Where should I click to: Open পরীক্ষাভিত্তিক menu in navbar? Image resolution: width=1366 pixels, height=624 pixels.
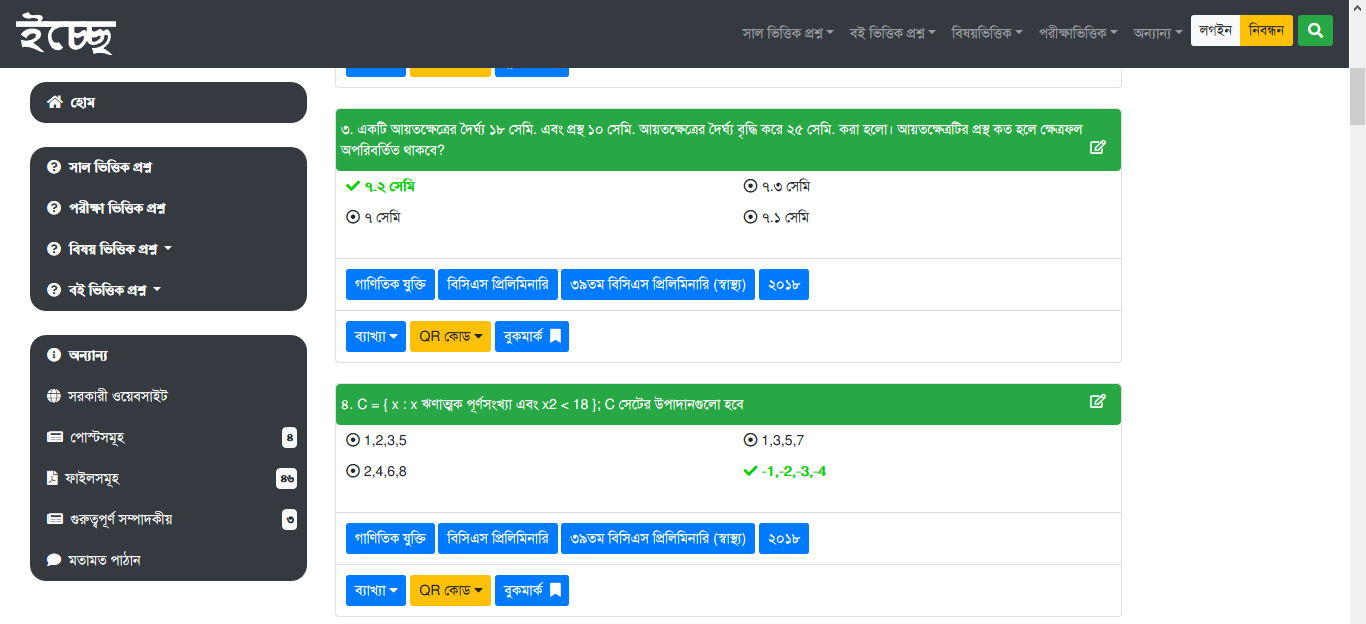coord(1077,33)
